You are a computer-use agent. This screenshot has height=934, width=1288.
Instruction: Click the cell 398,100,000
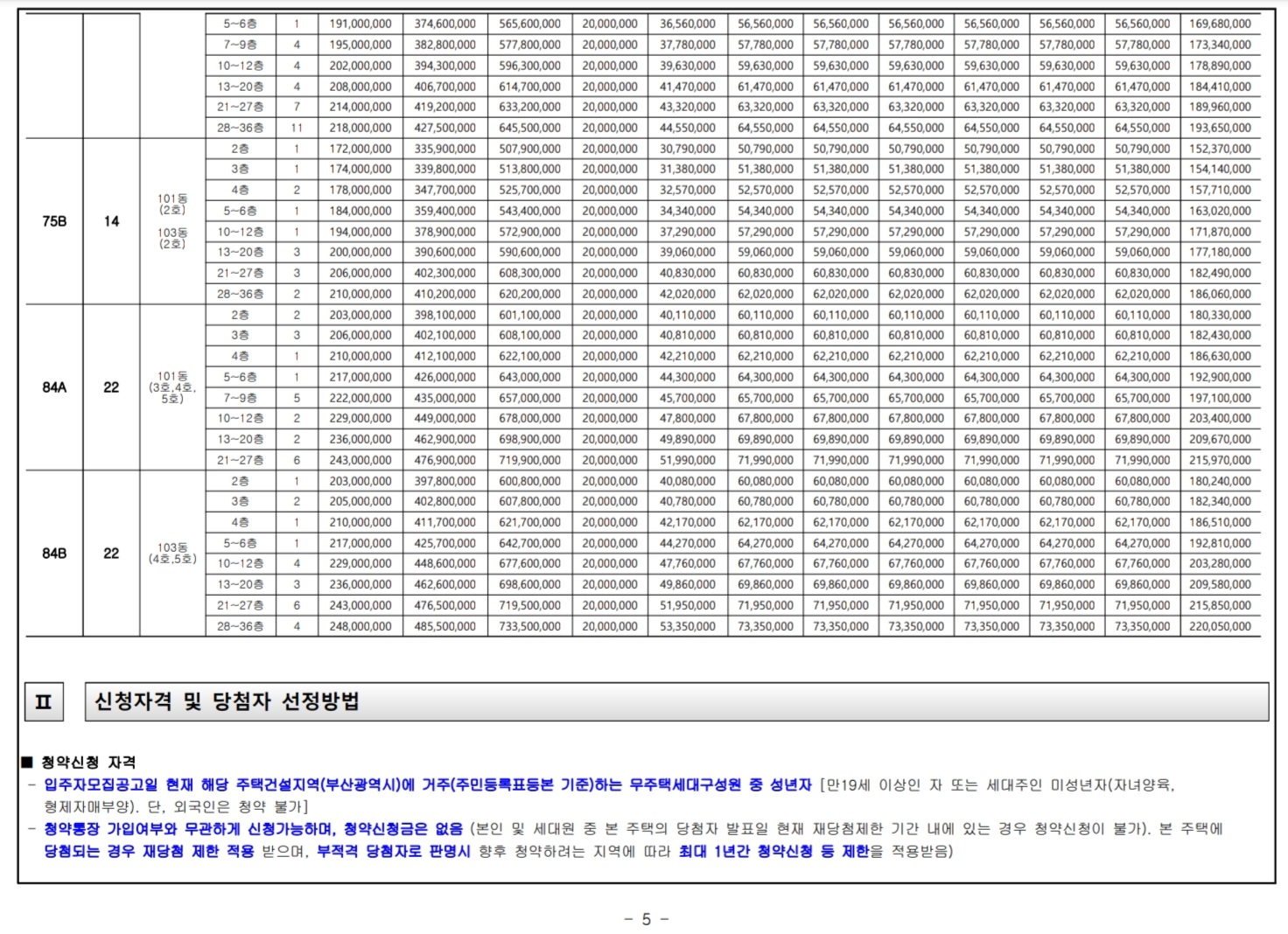click(x=444, y=315)
